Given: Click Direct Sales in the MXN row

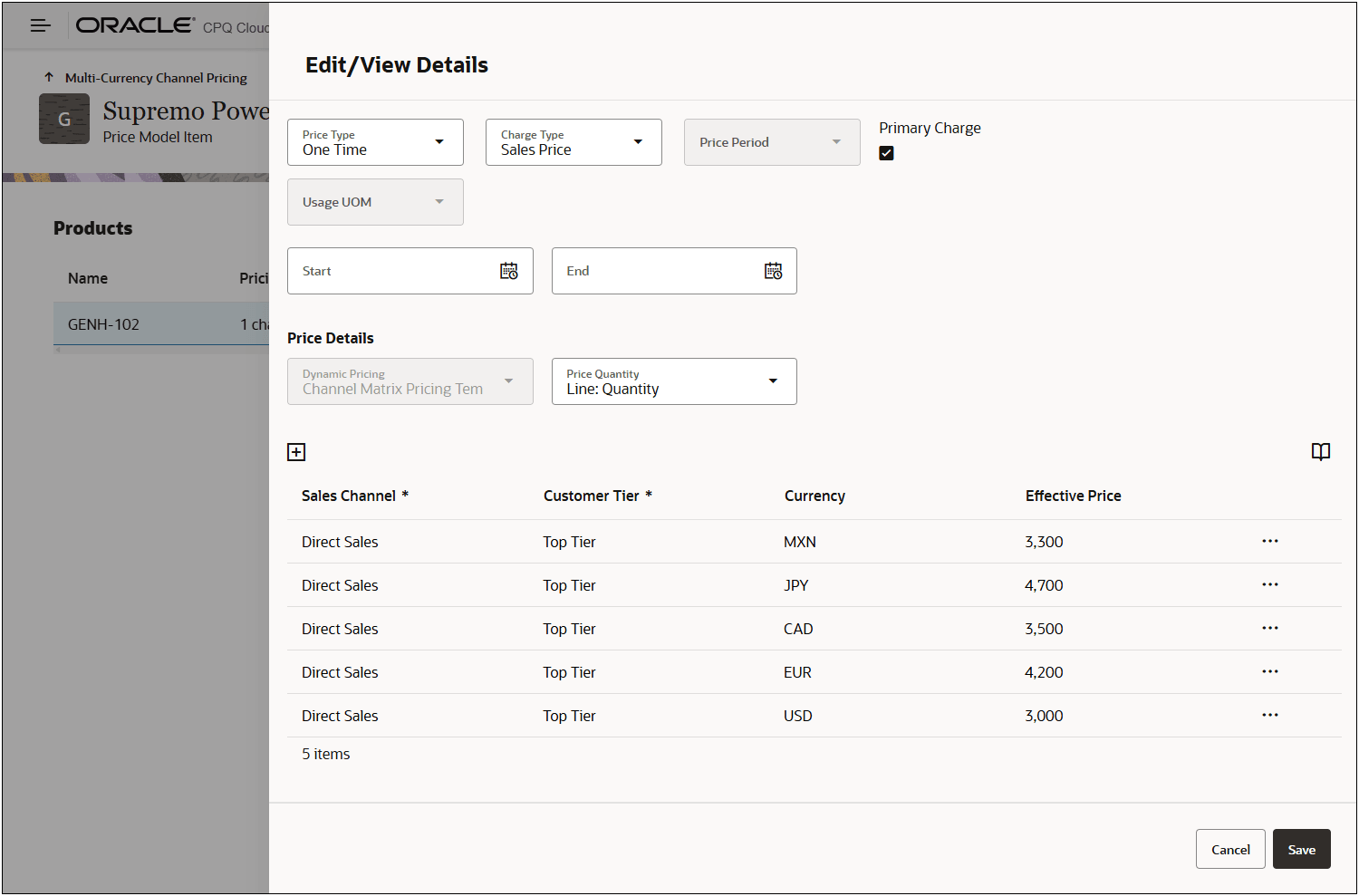Looking at the screenshot, I should (340, 542).
